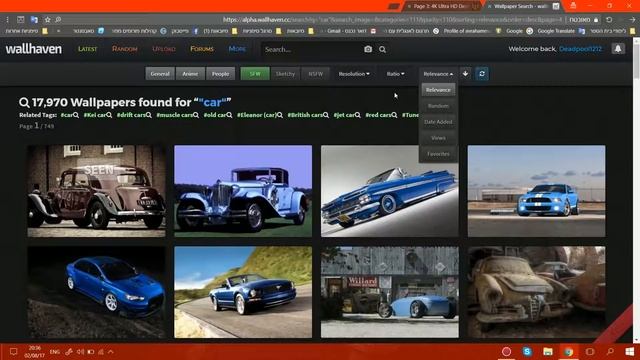Screen dimensions: 640x360
Task: Click the browser reload icon
Action: pyautogui.click(x=609, y=20)
